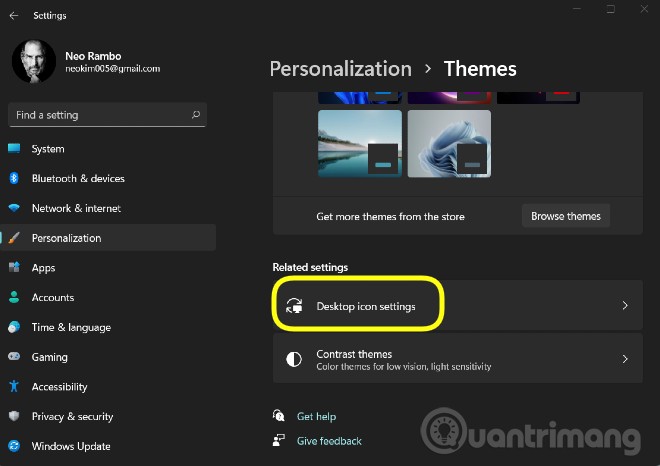The image size is (660, 466).
Task: Click 'Get more themes from the store' text
Action: pos(390,216)
